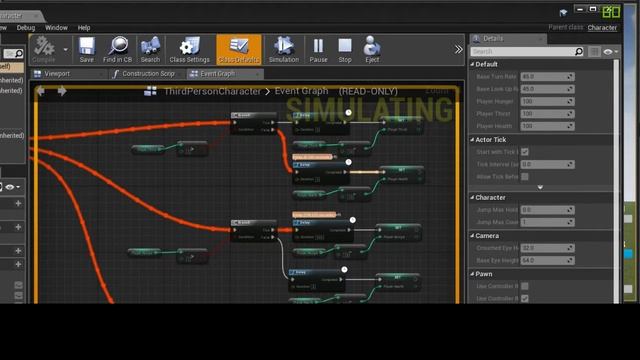This screenshot has width=640, height=360.
Task: Click the Jump Max Count field
Action: [547, 222]
